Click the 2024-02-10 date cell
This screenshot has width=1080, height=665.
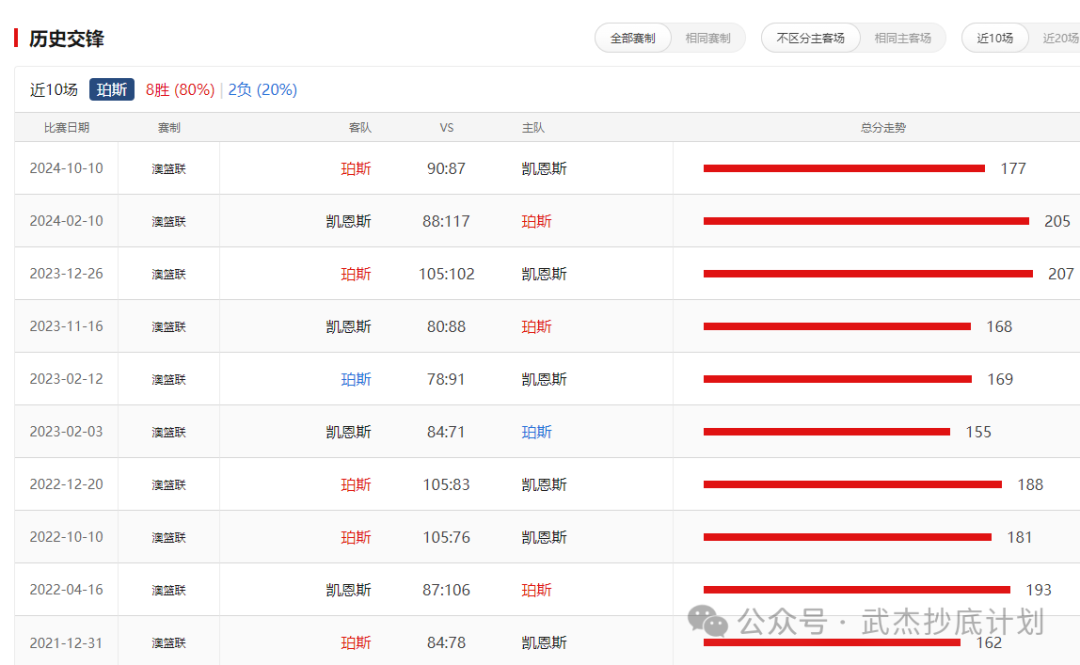click(66, 221)
